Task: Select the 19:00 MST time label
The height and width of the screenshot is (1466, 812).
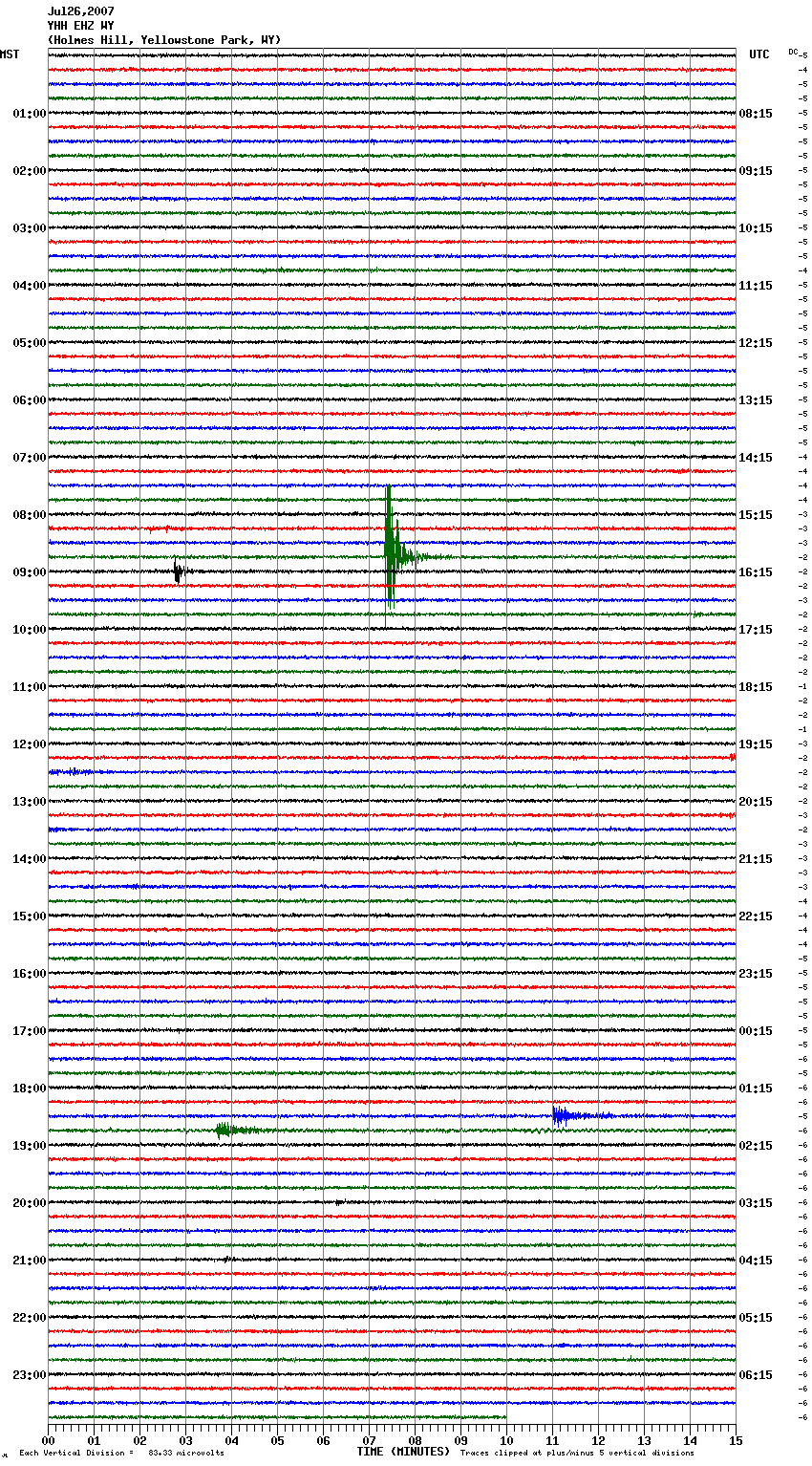Action: point(30,1146)
